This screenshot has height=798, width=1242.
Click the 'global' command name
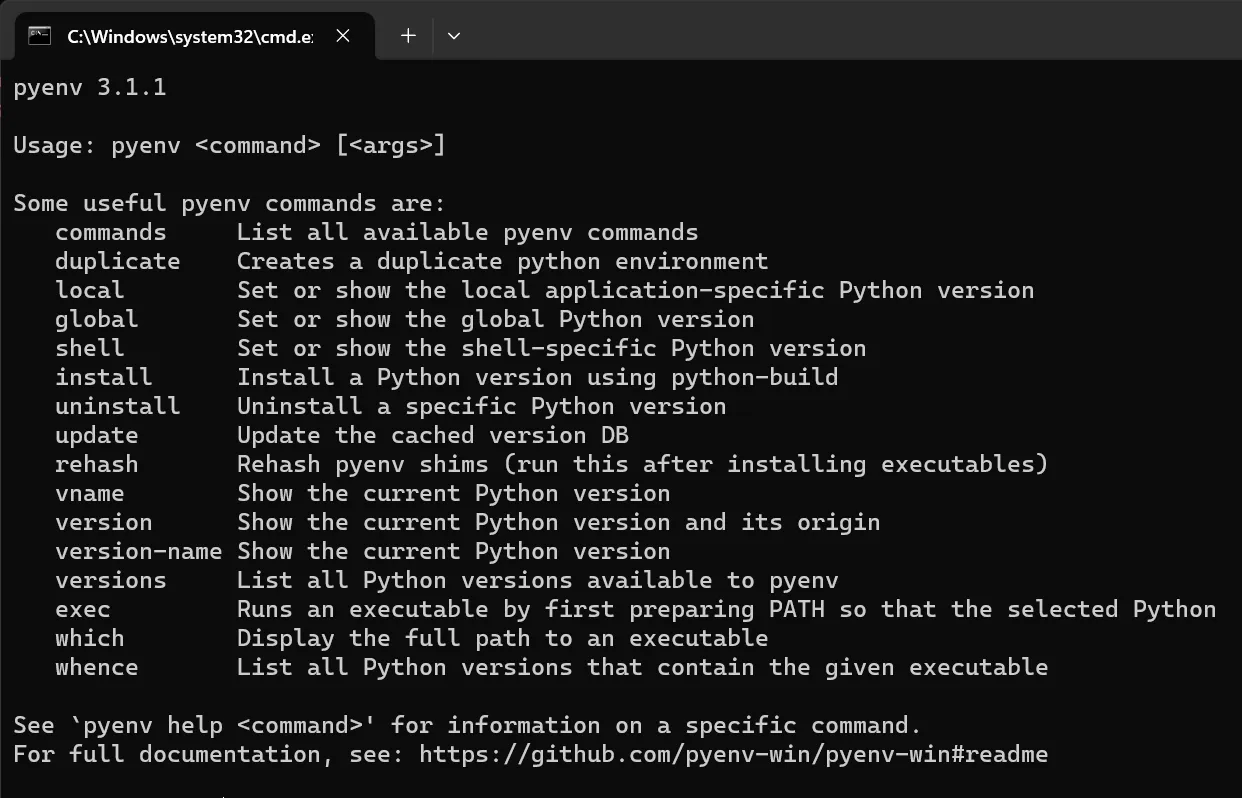97,320
